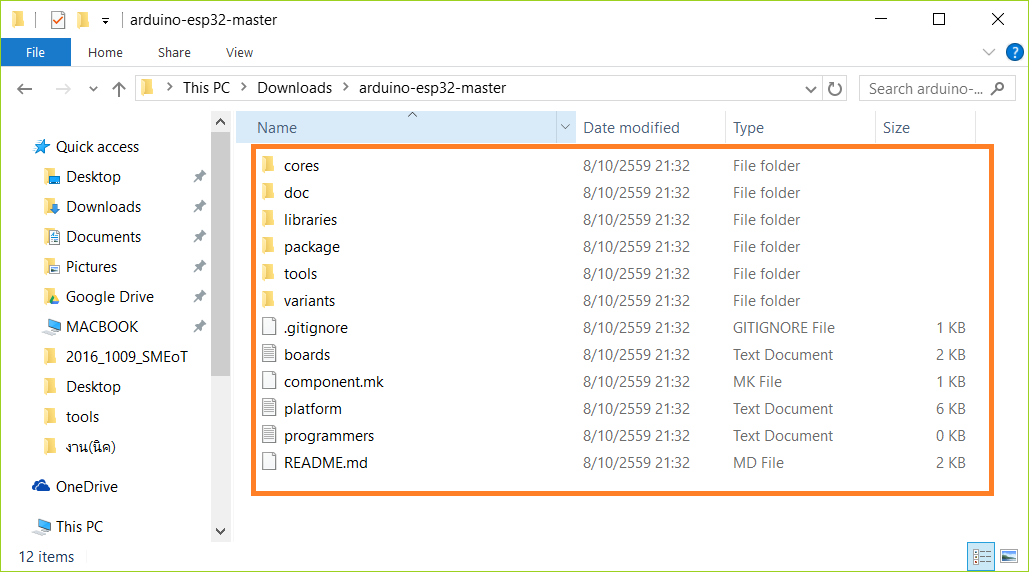
Task: Click the navigation pane scrollbar thumb
Action: [220, 254]
